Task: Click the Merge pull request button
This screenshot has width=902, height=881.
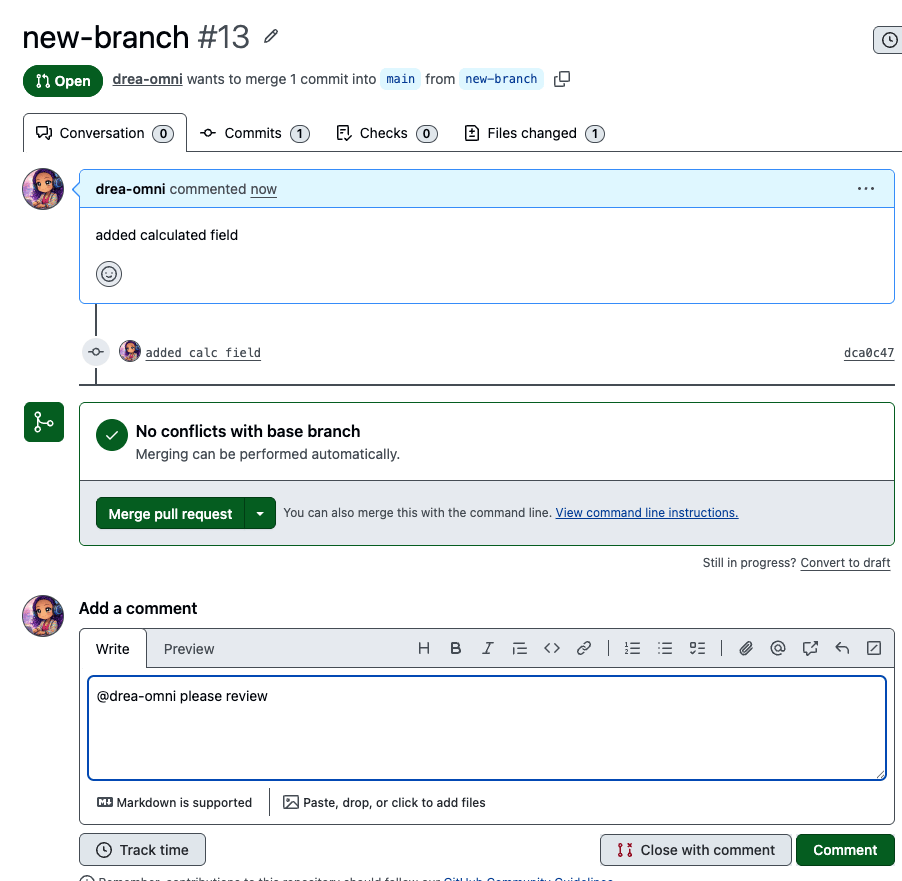Action: (170, 513)
